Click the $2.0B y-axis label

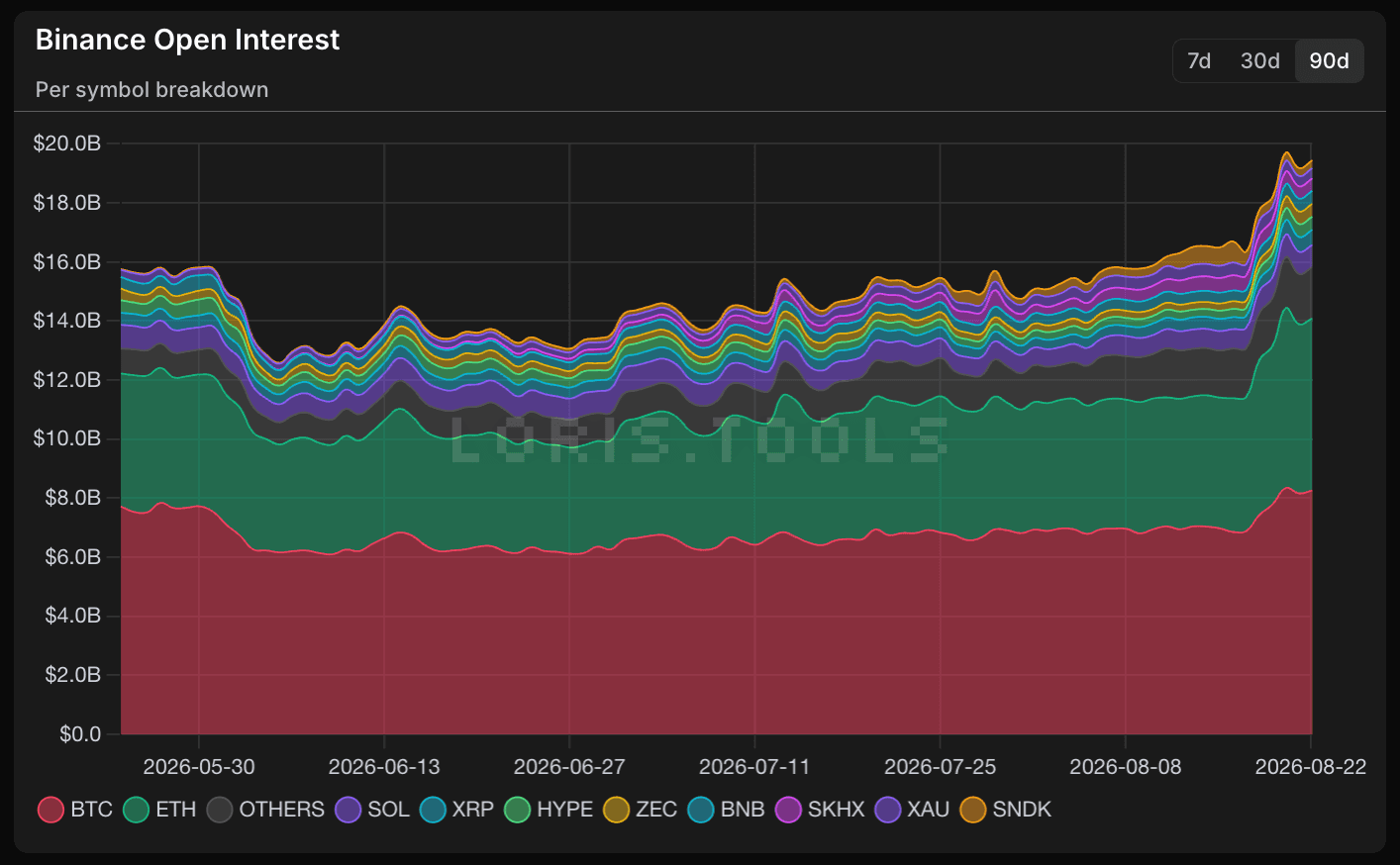tap(73, 675)
